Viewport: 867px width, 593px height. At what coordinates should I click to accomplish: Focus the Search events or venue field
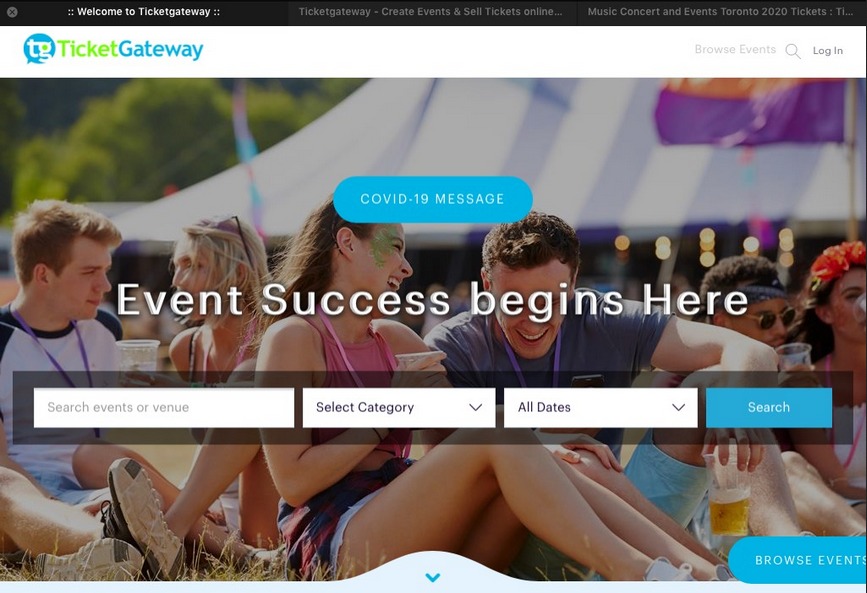pyautogui.click(x=164, y=408)
